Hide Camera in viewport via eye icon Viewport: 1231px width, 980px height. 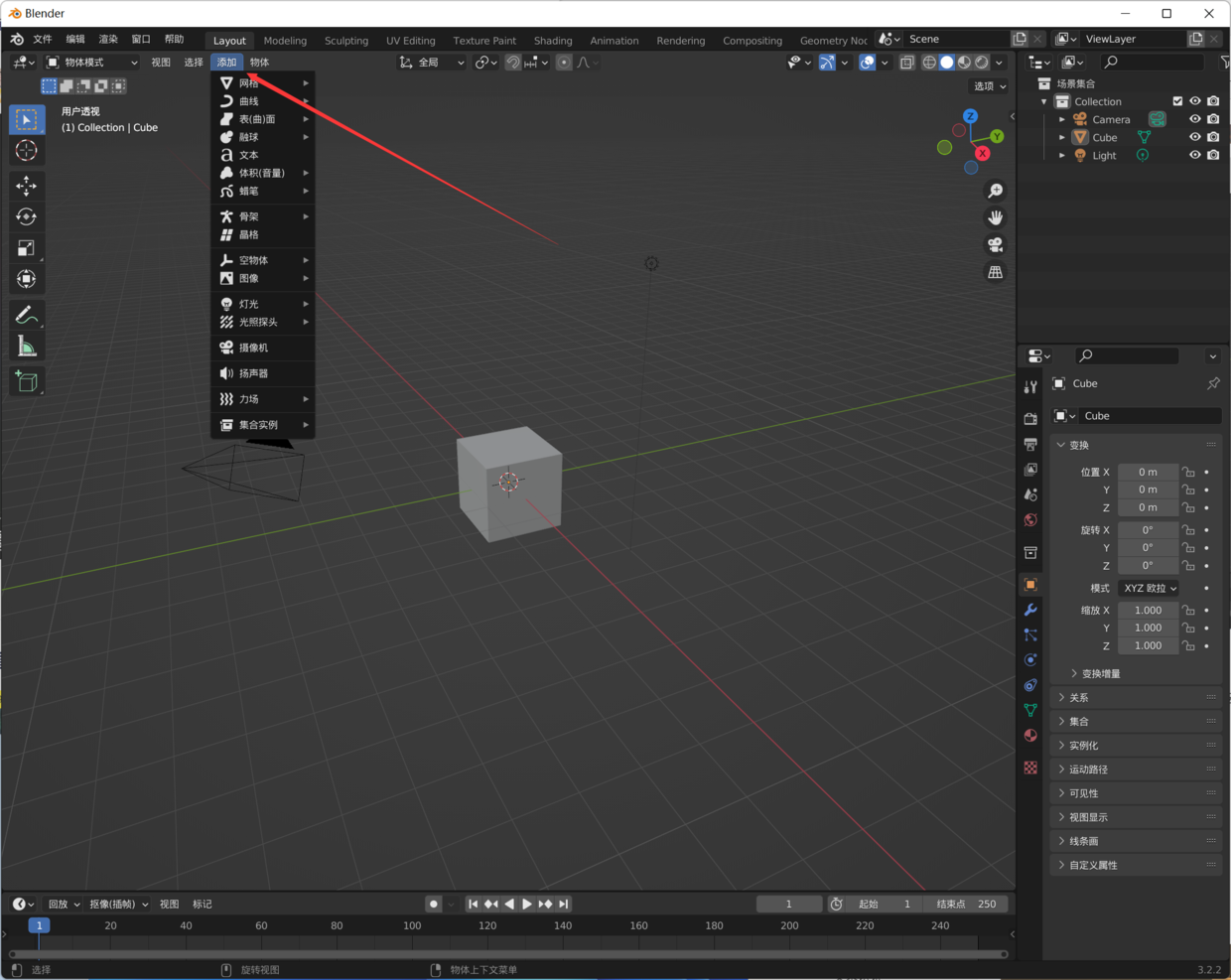pyautogui.click(x=1195, y=119)
